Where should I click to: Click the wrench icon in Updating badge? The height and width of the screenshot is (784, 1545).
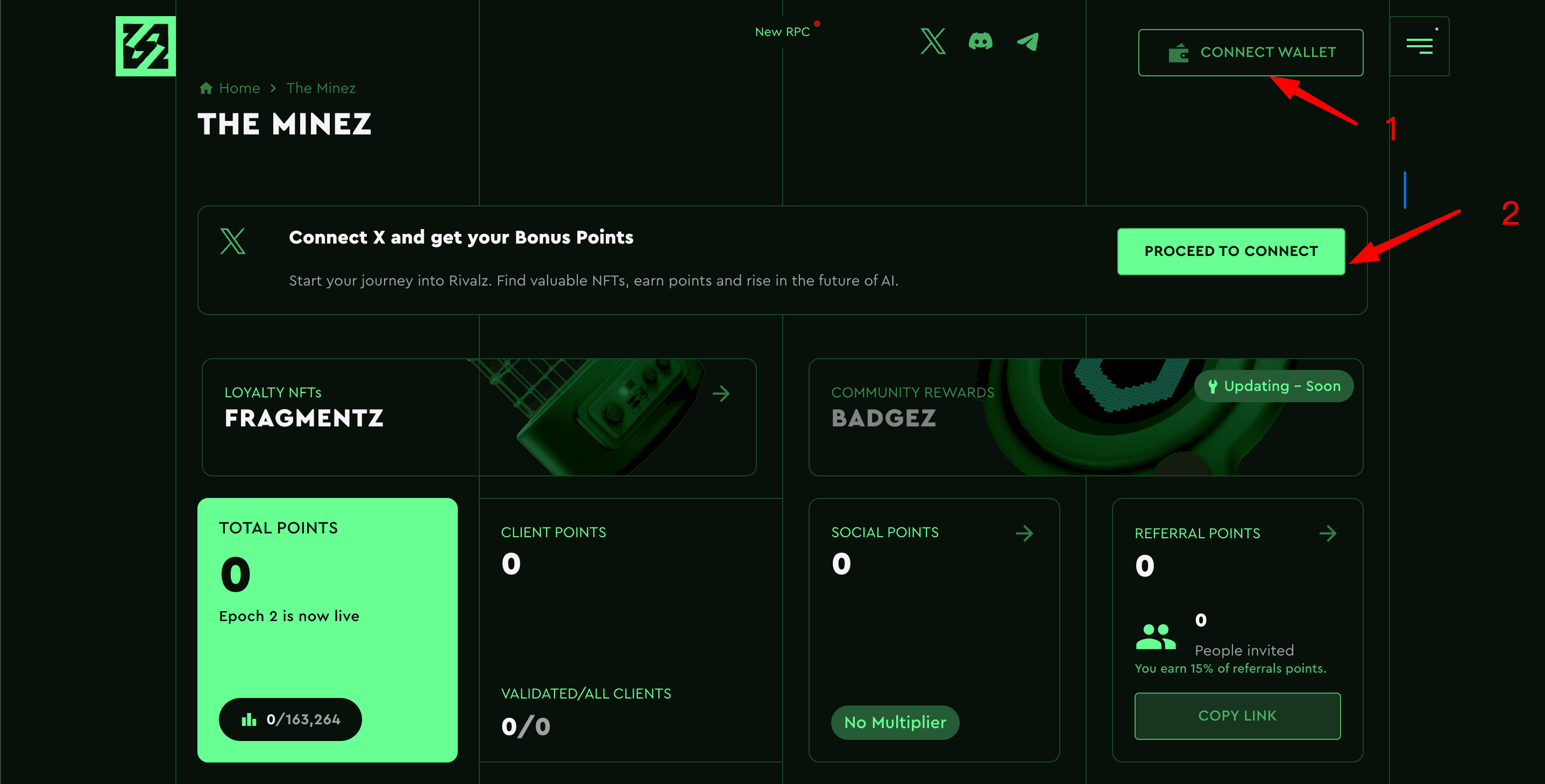pos(1212,387)
